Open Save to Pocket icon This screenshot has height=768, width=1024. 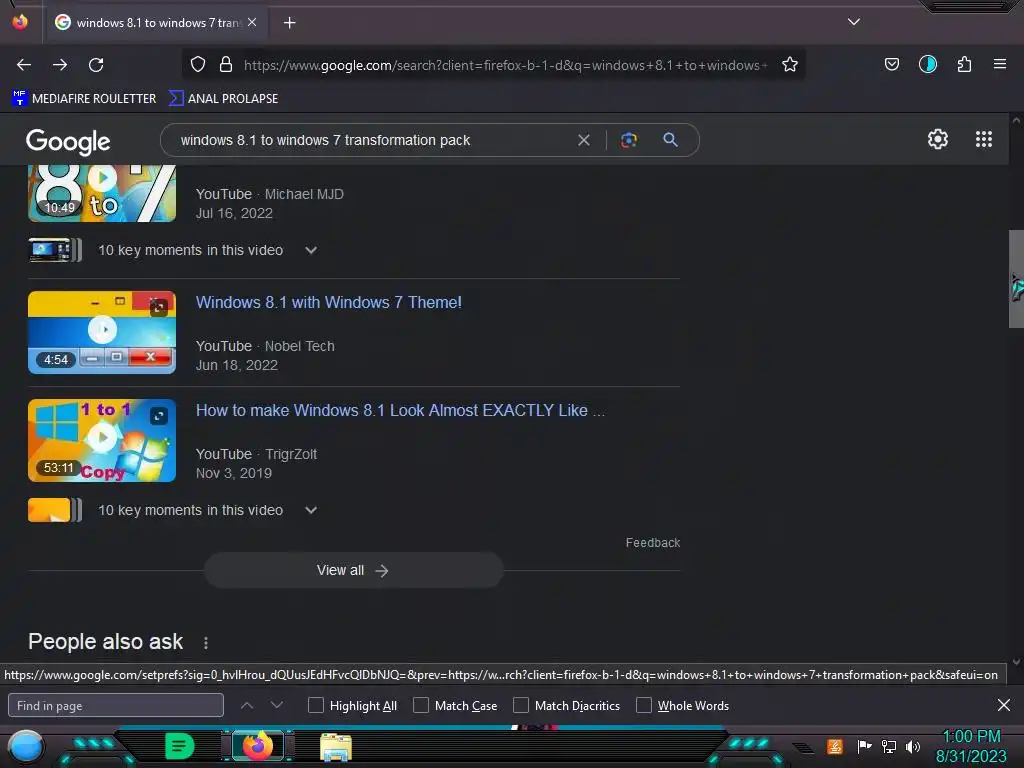tap(891, 64)
